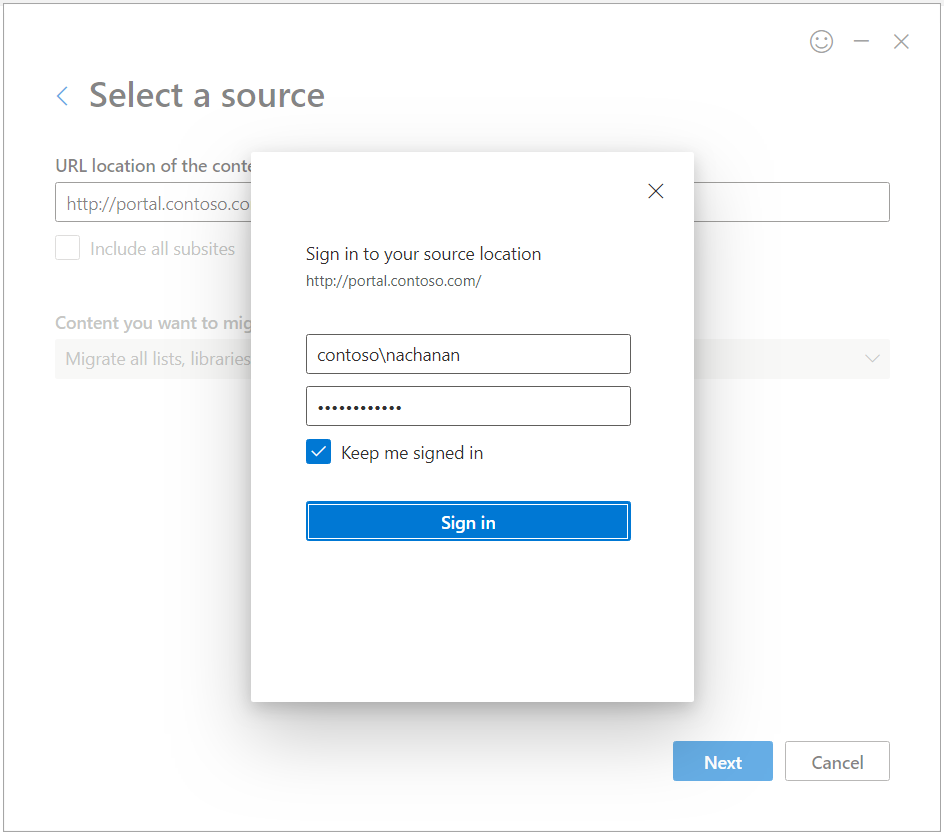Click the Keep me signed in label
The width and height of the screenshot is (944, 834).
tap(412, 453)
